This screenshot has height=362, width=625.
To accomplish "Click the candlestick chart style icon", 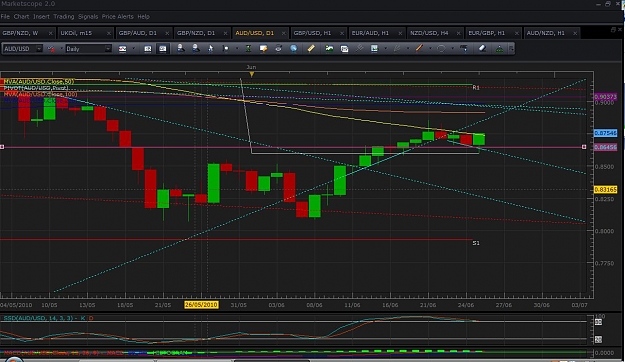I will coord(122,49).
